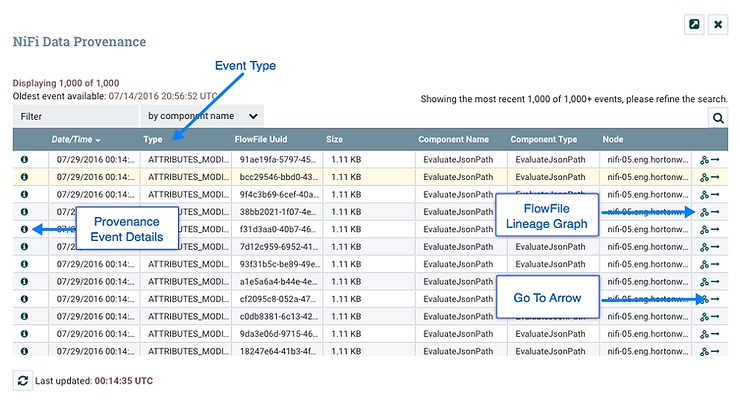Sort by the Date/Time column header

coord(76,140)
